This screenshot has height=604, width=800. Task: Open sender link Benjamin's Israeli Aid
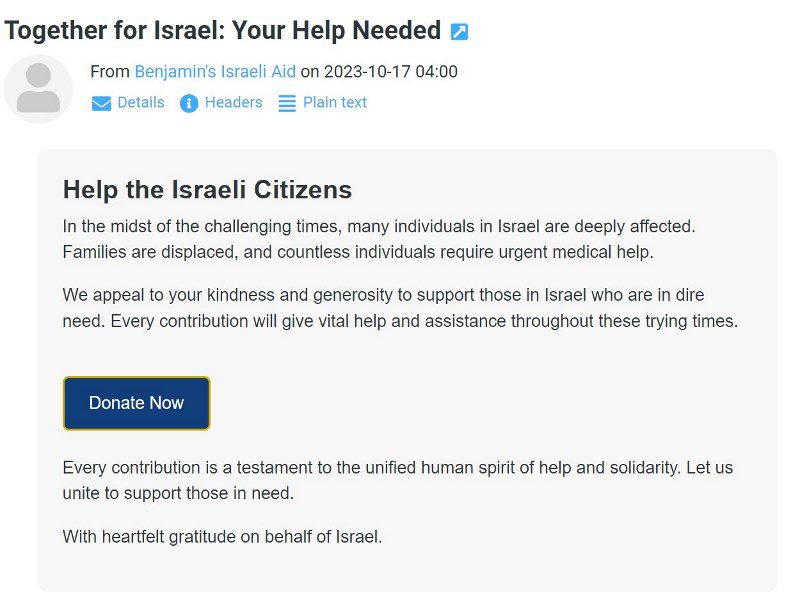coord(215,72)
